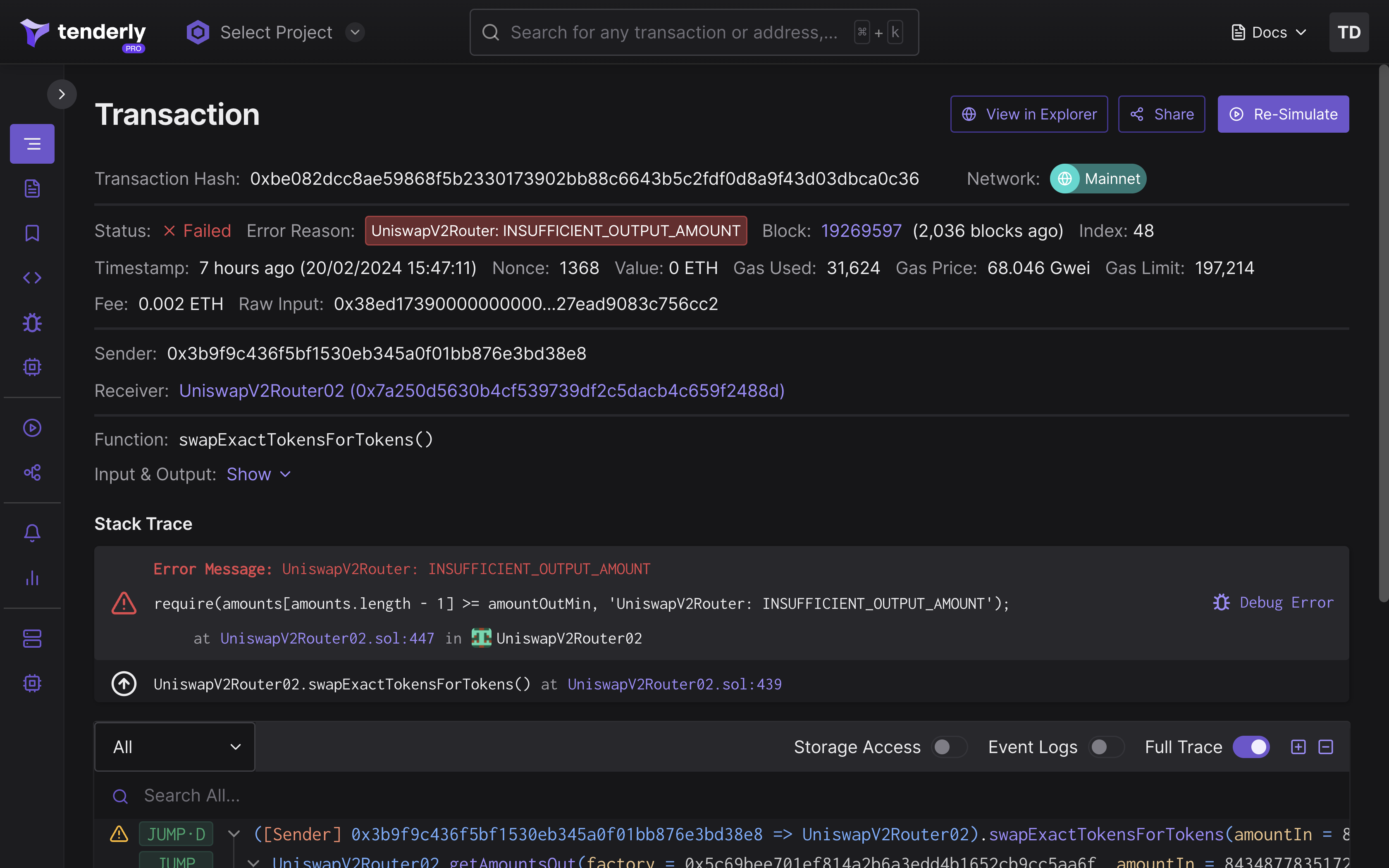This screenshot has width=1389, height=868.
Task: Click the Select Project hexagon icon
Action: [x=198, y=32]
